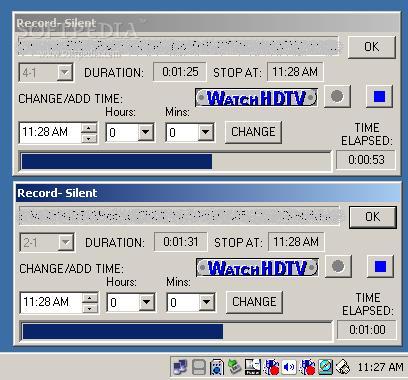The image size is (408, 380).
Task: Open the printer tray icon
Action: click(x=343, y=367)
